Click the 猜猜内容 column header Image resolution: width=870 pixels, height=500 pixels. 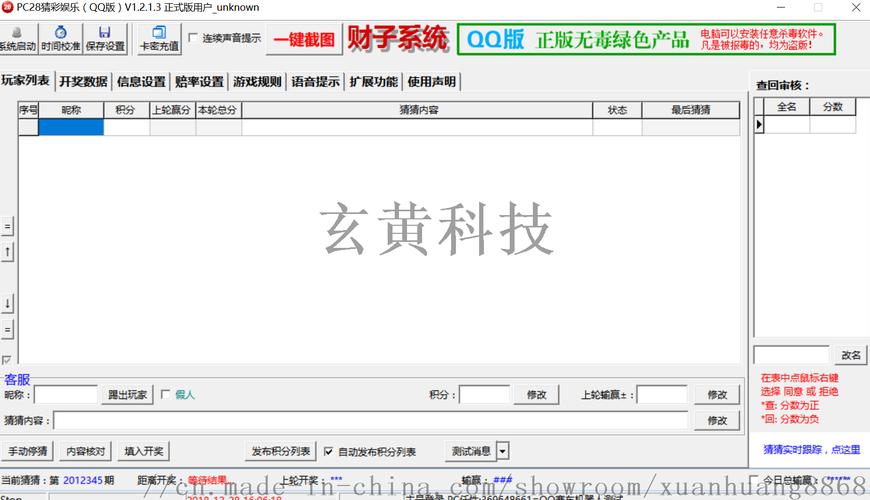[x=418, y=110]
